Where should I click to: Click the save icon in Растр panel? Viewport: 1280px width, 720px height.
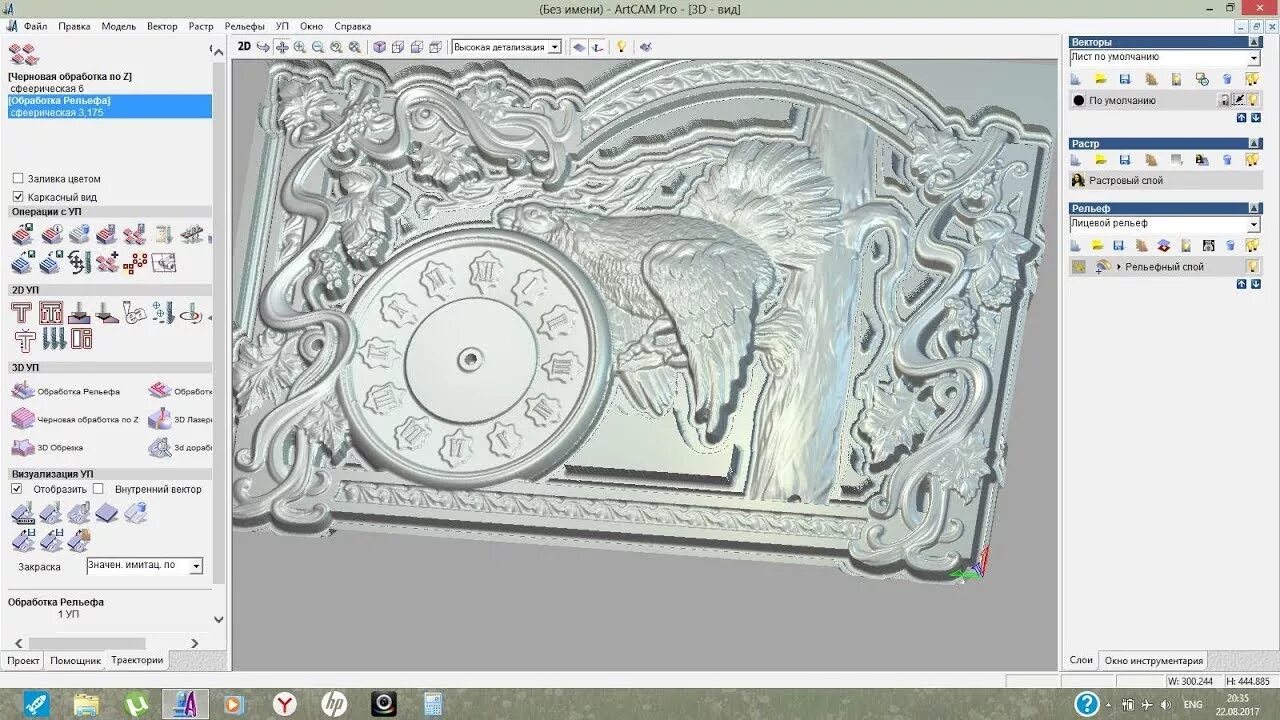click(x=1125, y=160)
